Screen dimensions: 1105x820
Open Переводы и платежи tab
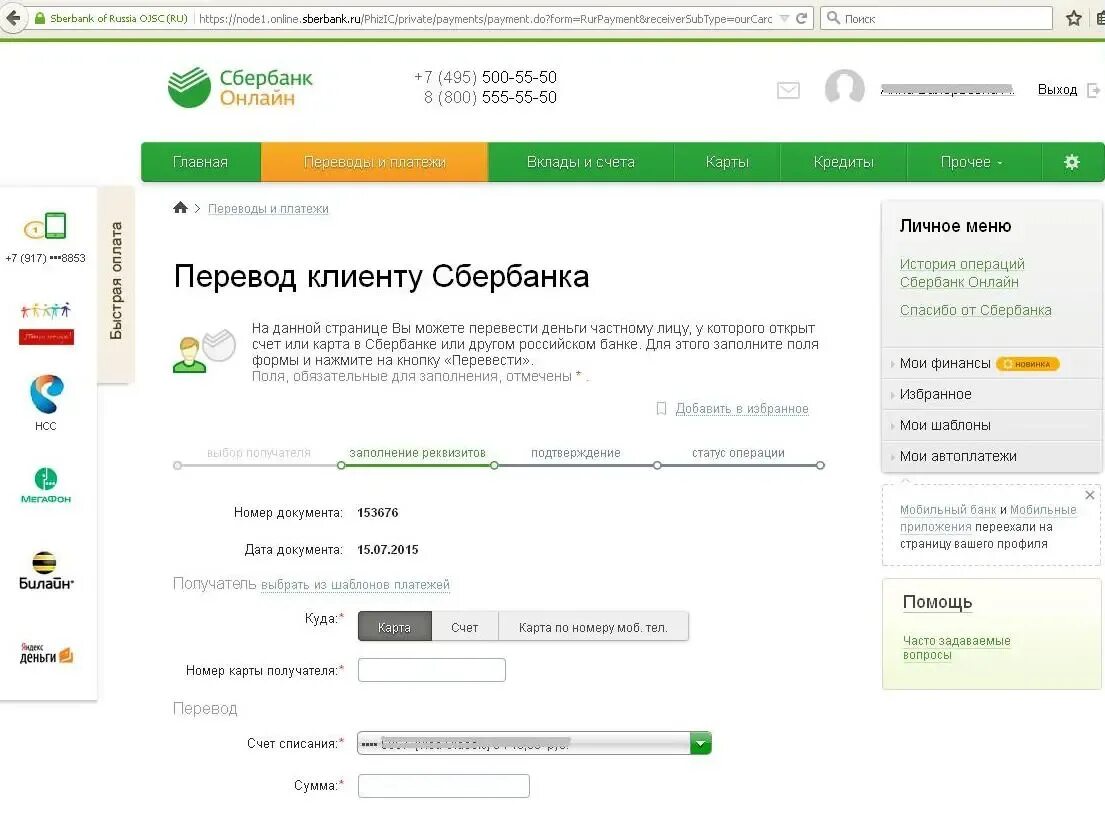click(374, 162)
